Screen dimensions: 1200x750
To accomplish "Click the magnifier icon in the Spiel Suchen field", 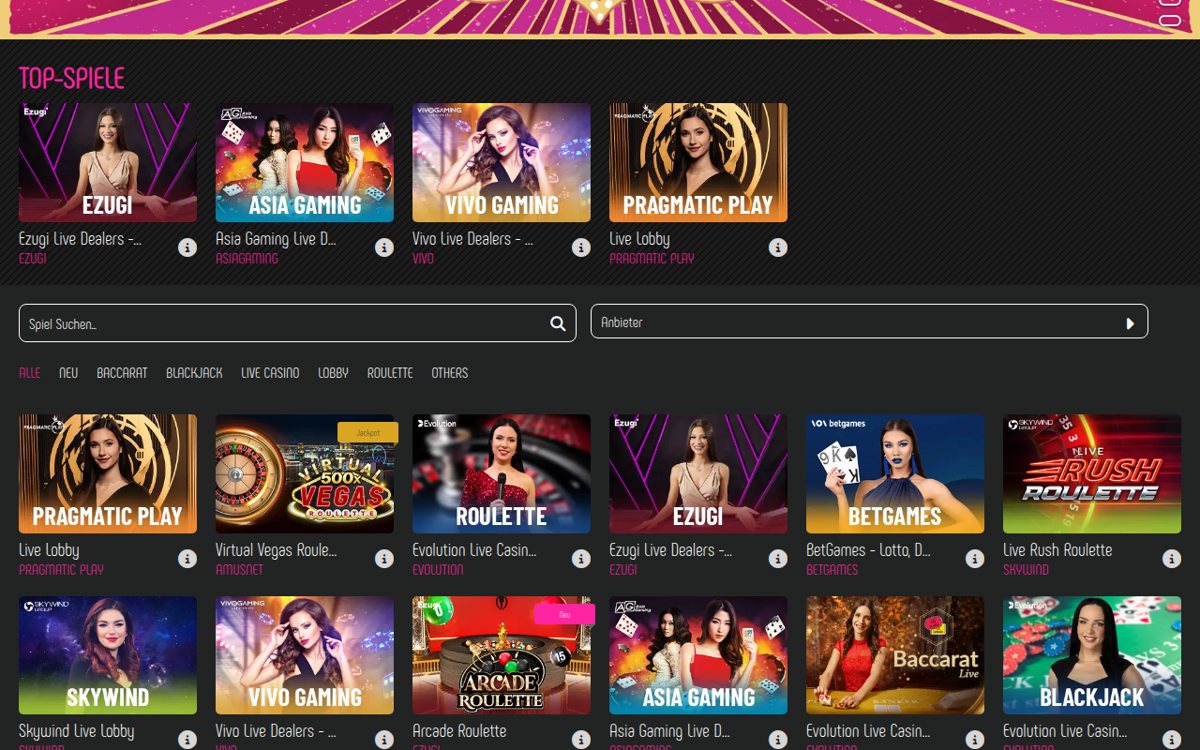I will click(558, 323).
